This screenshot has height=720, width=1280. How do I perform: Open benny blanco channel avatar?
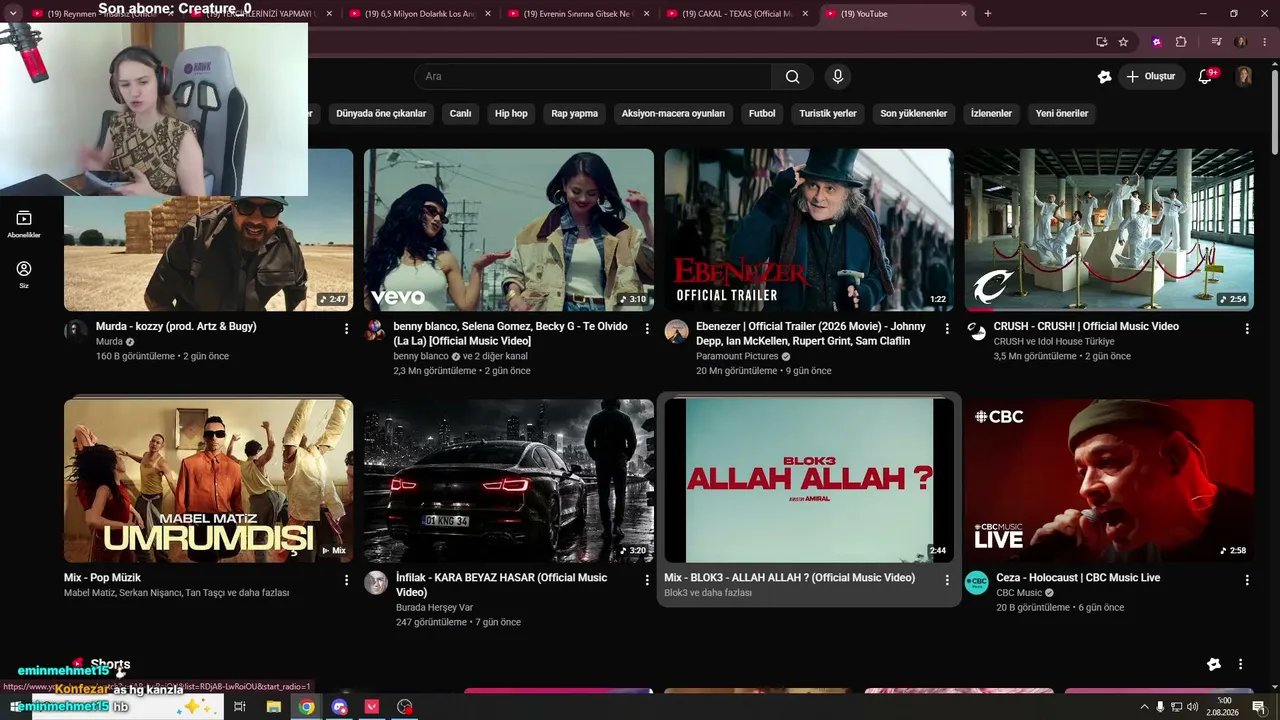375,331
